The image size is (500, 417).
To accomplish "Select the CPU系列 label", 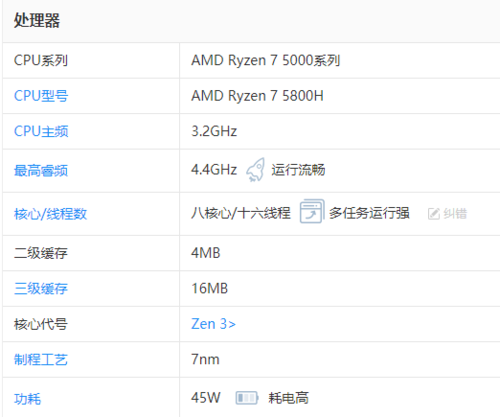I will coord(41,61).
